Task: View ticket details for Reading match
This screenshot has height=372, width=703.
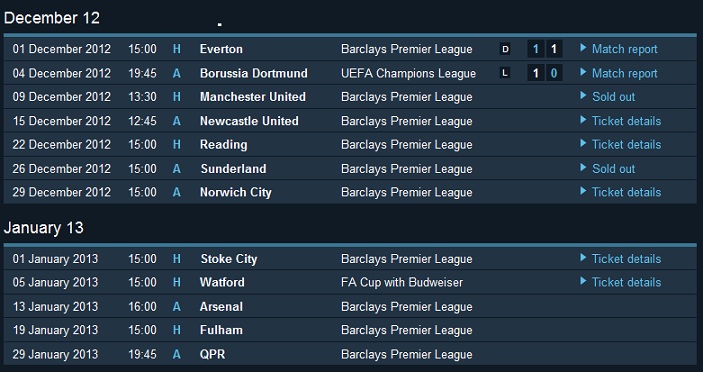Action: coord(626,144)
